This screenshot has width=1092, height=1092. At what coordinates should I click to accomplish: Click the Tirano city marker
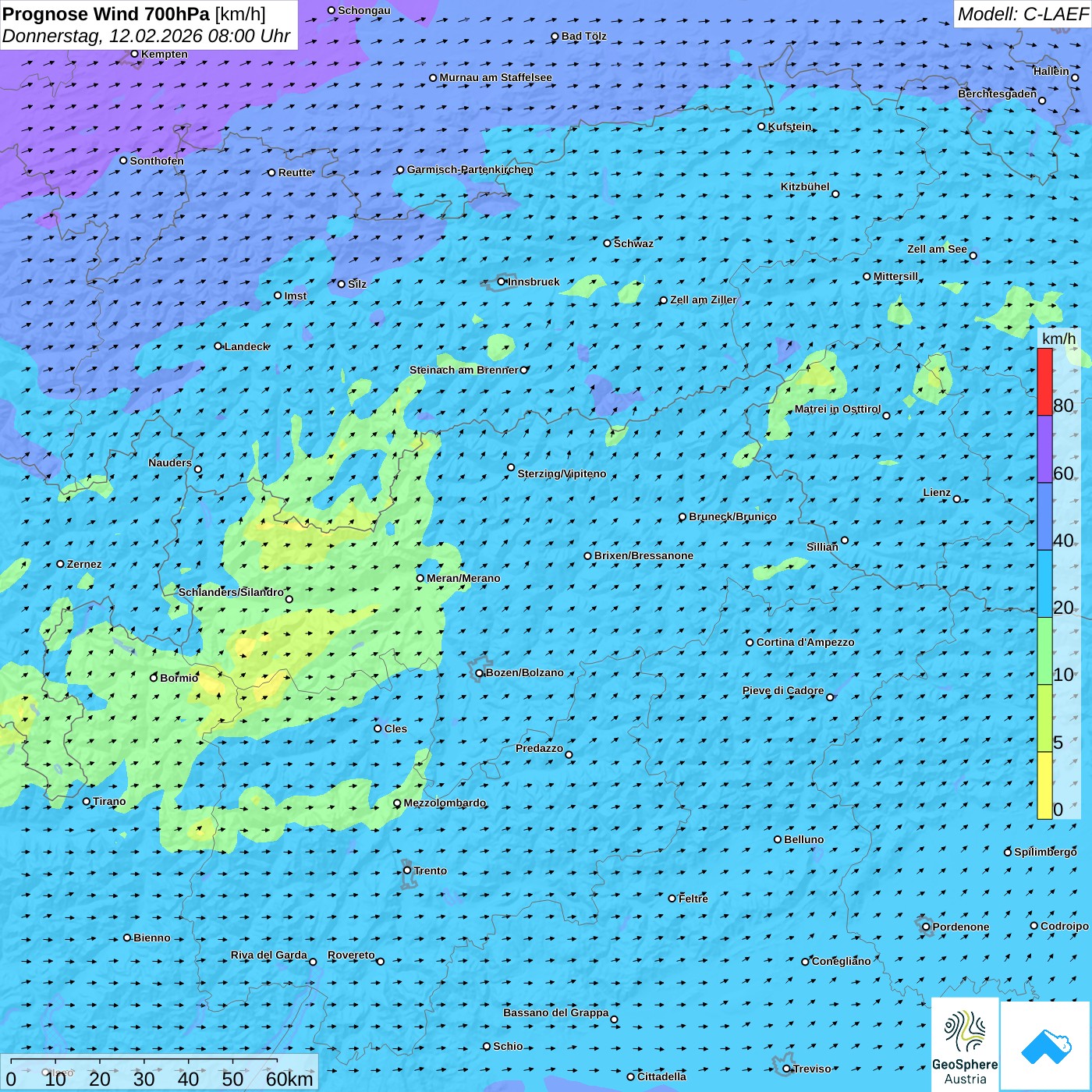(87, 801)
